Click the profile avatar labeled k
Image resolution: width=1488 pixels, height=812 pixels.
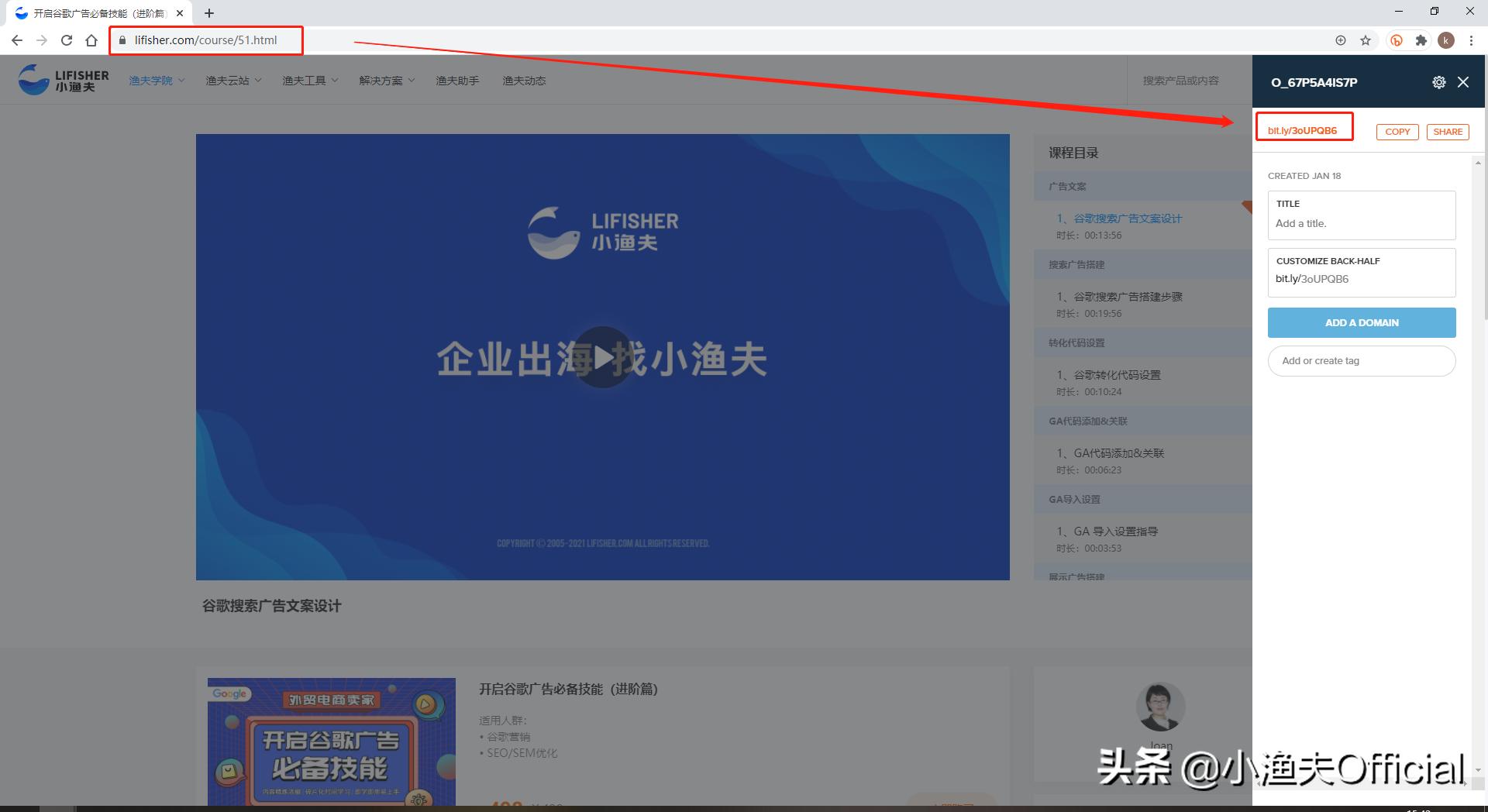coord(1446,40)
